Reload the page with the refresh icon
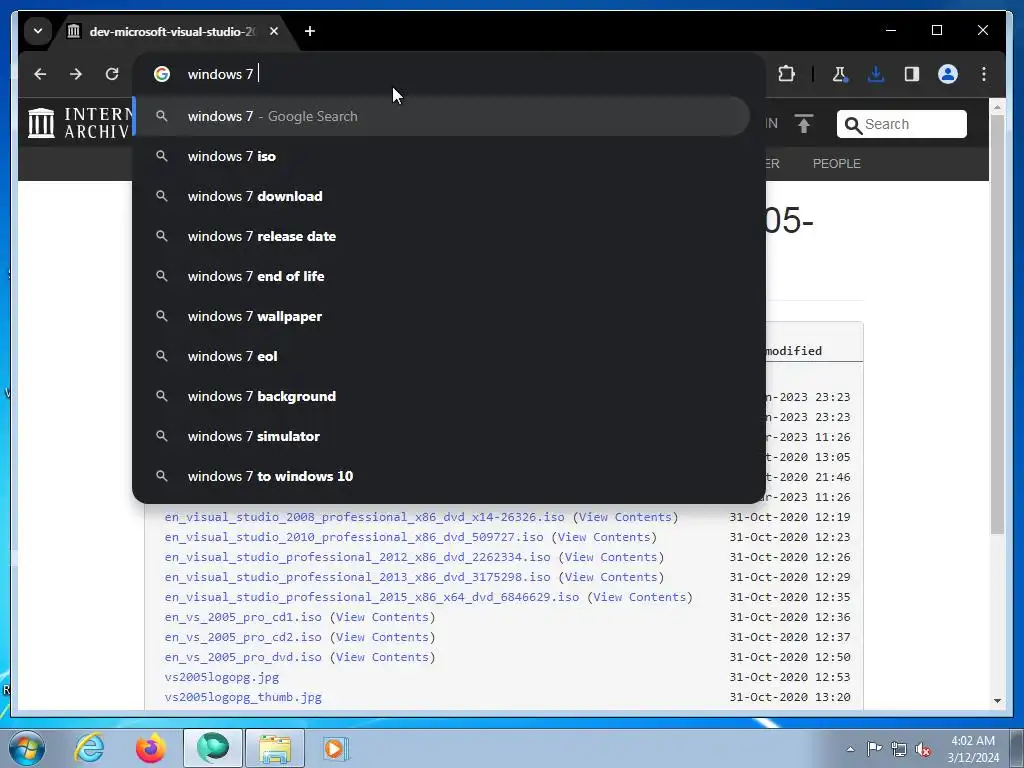The height and width of the screenshot is (768, 1024). 112,74
